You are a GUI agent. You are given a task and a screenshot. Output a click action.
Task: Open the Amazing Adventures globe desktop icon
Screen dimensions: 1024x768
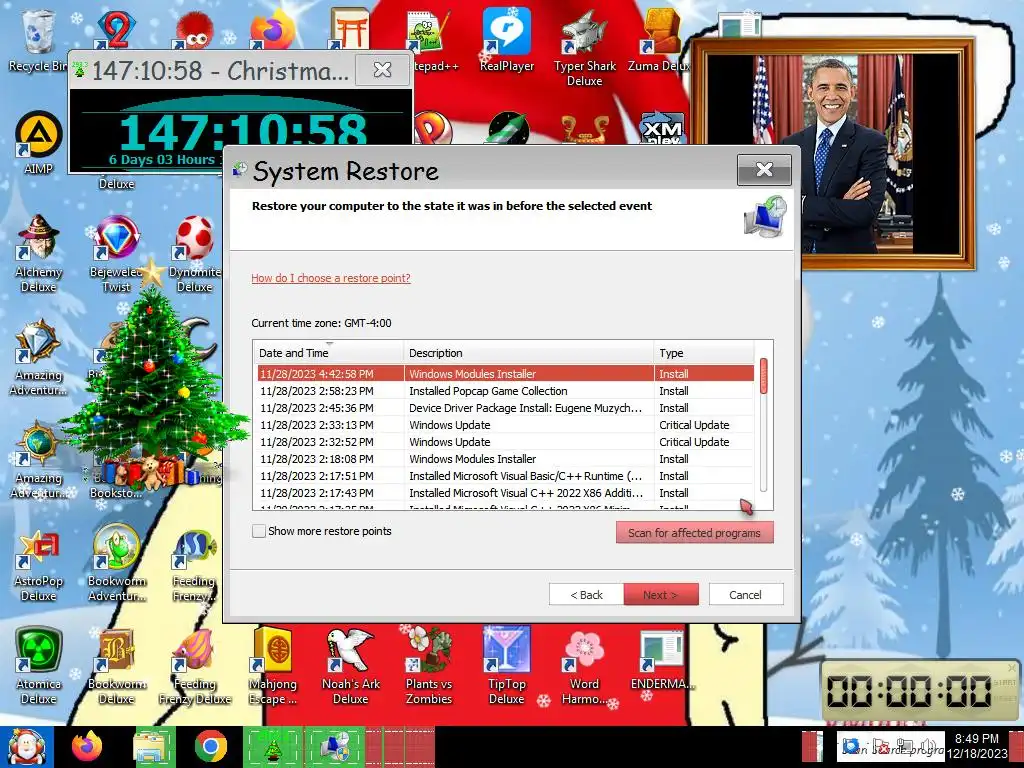point(38,460)
